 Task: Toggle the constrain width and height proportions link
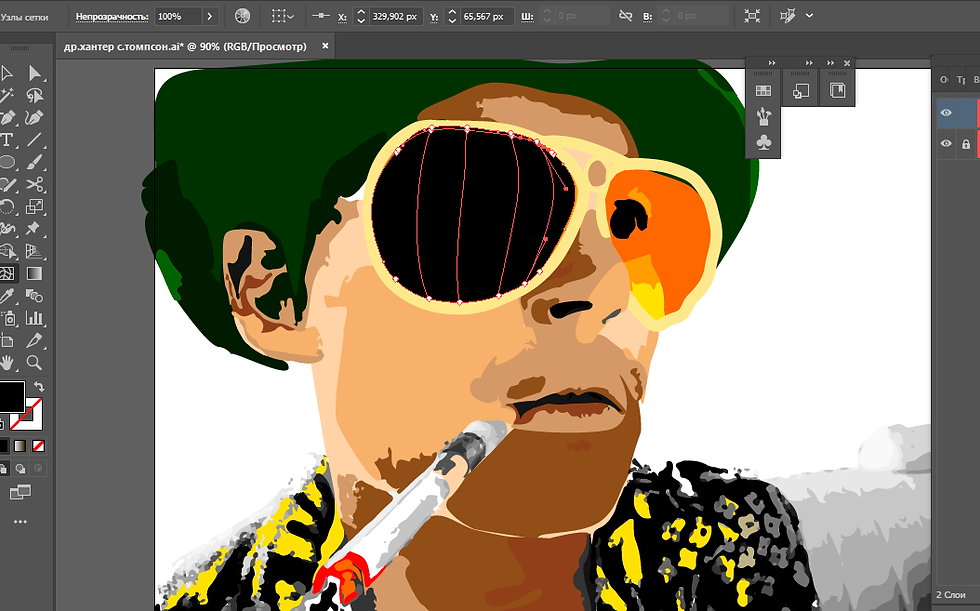point(626,16)
